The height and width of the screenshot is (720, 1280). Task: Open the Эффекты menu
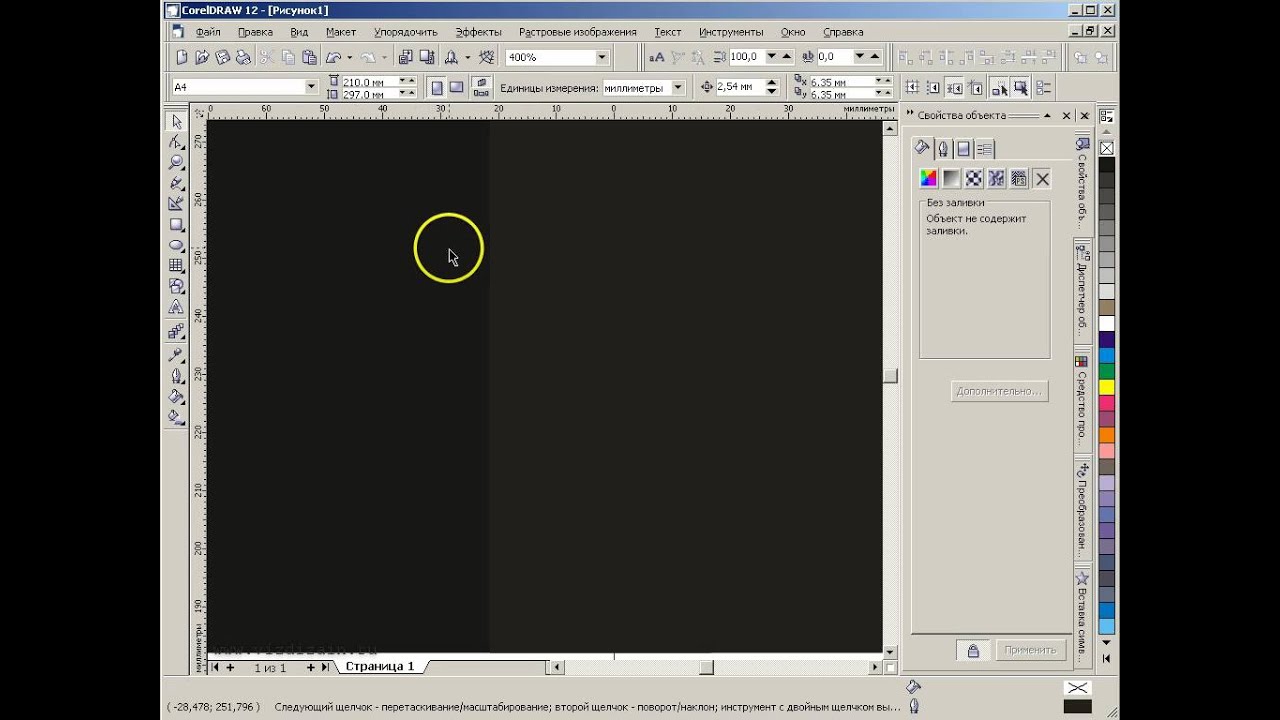pos(478,32)
